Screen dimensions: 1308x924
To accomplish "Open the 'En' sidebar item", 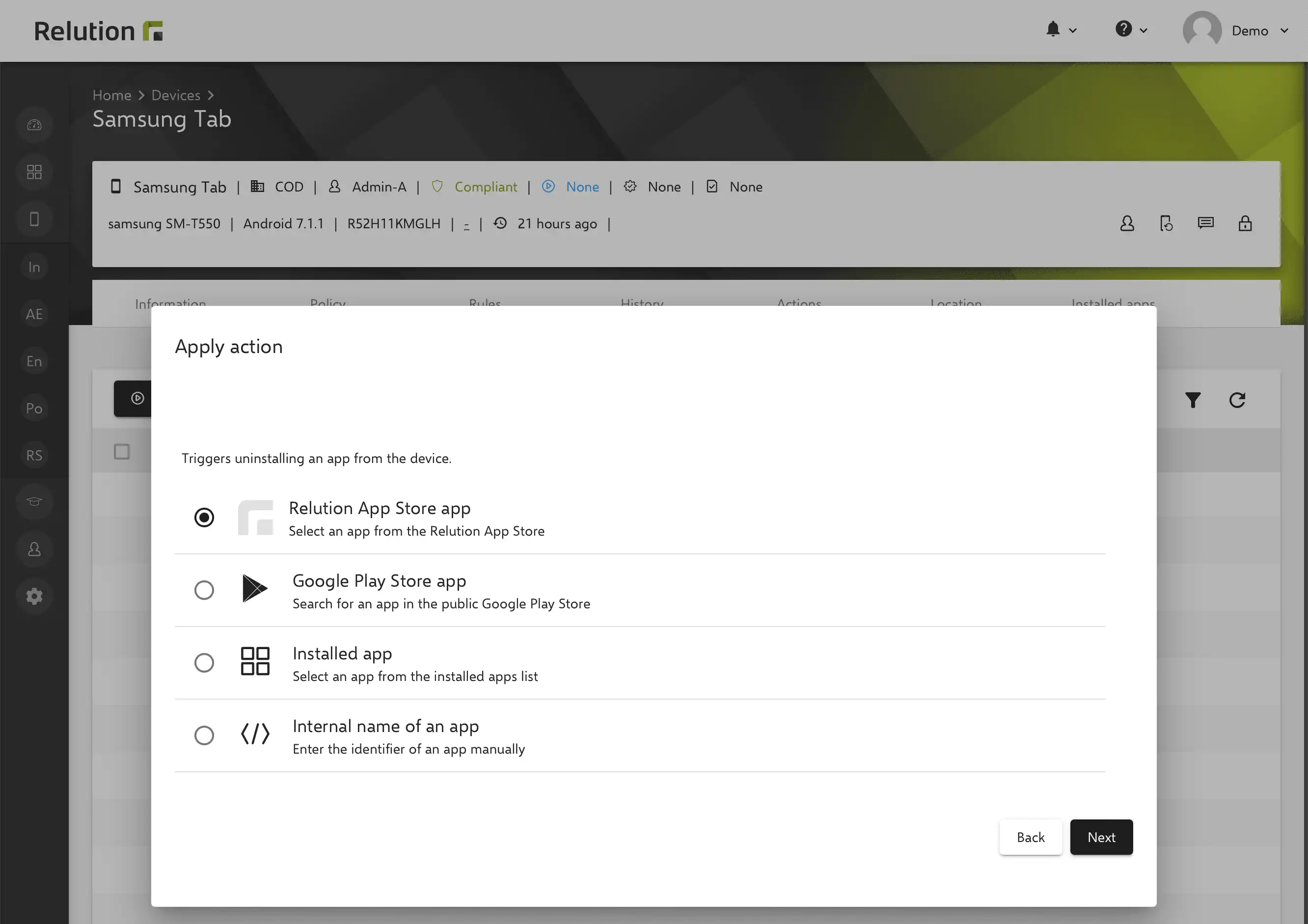I will click(x=34, y=361).
